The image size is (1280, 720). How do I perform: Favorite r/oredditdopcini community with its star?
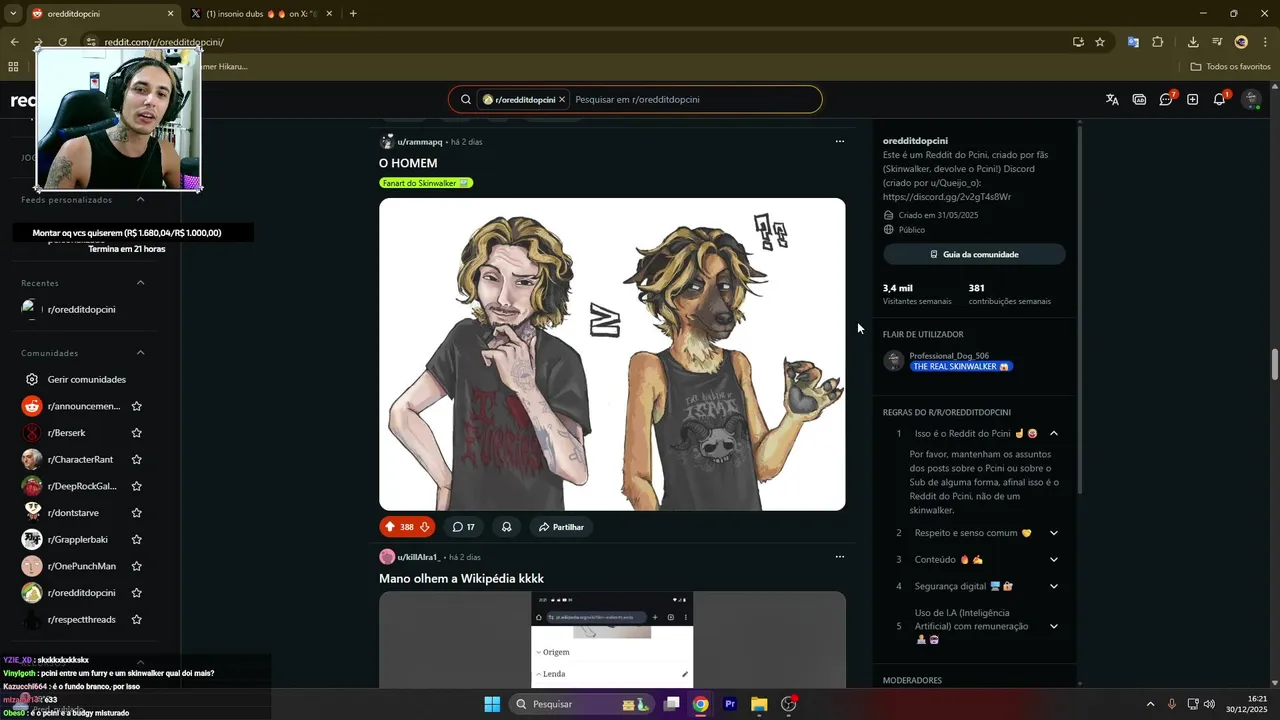pyautogui.click(x=136, y=593)
